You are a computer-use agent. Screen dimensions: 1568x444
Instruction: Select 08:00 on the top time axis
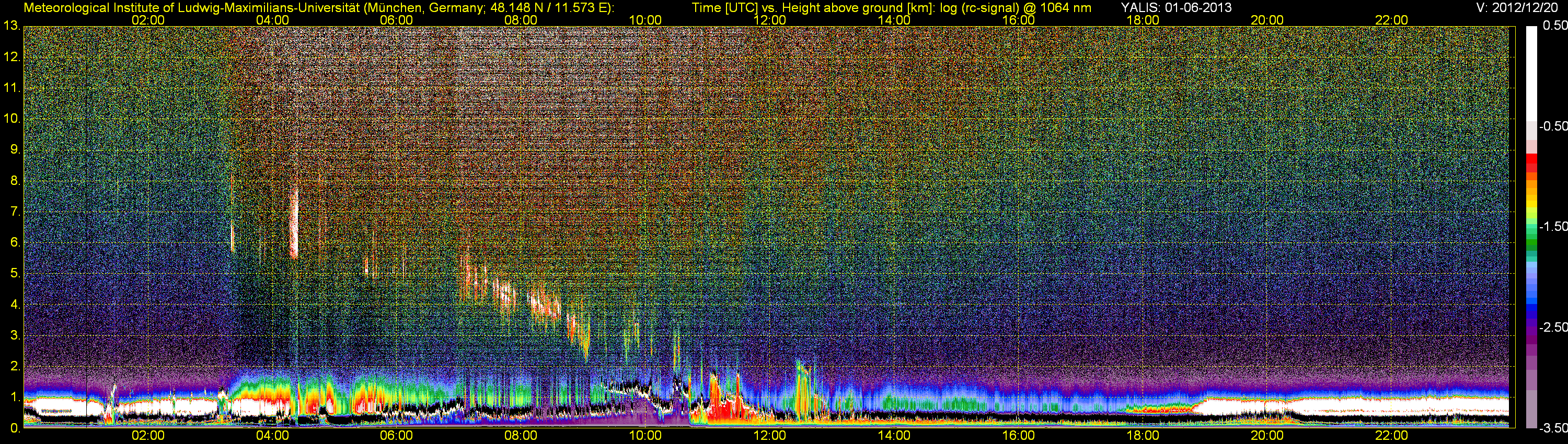[521, 20]
